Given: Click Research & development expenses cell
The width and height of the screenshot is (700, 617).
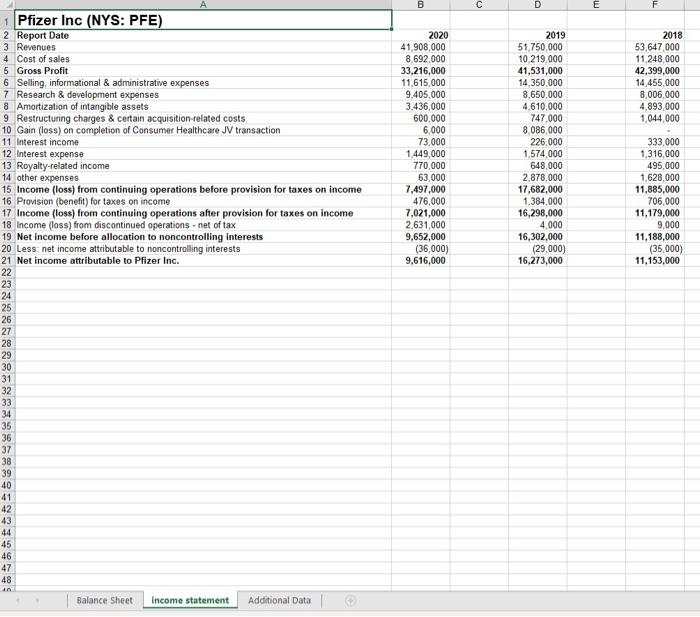Looking at the screenshot, I should [203, 95].
